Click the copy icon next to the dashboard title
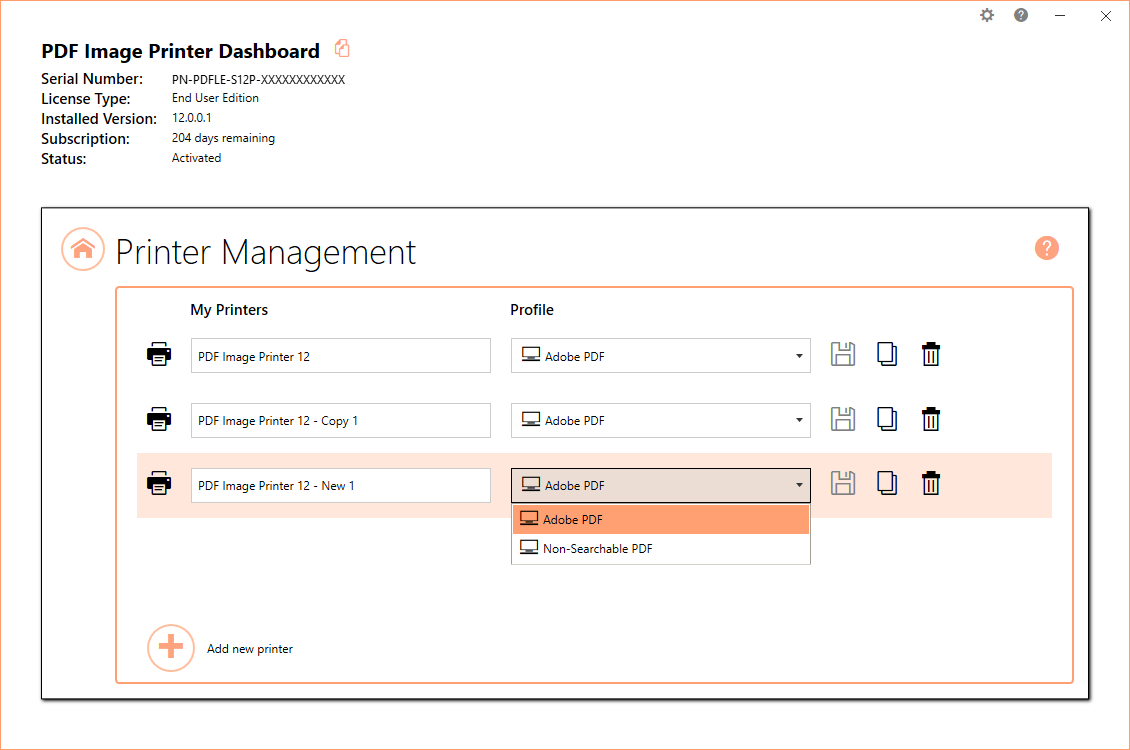 tap(342, 48)
